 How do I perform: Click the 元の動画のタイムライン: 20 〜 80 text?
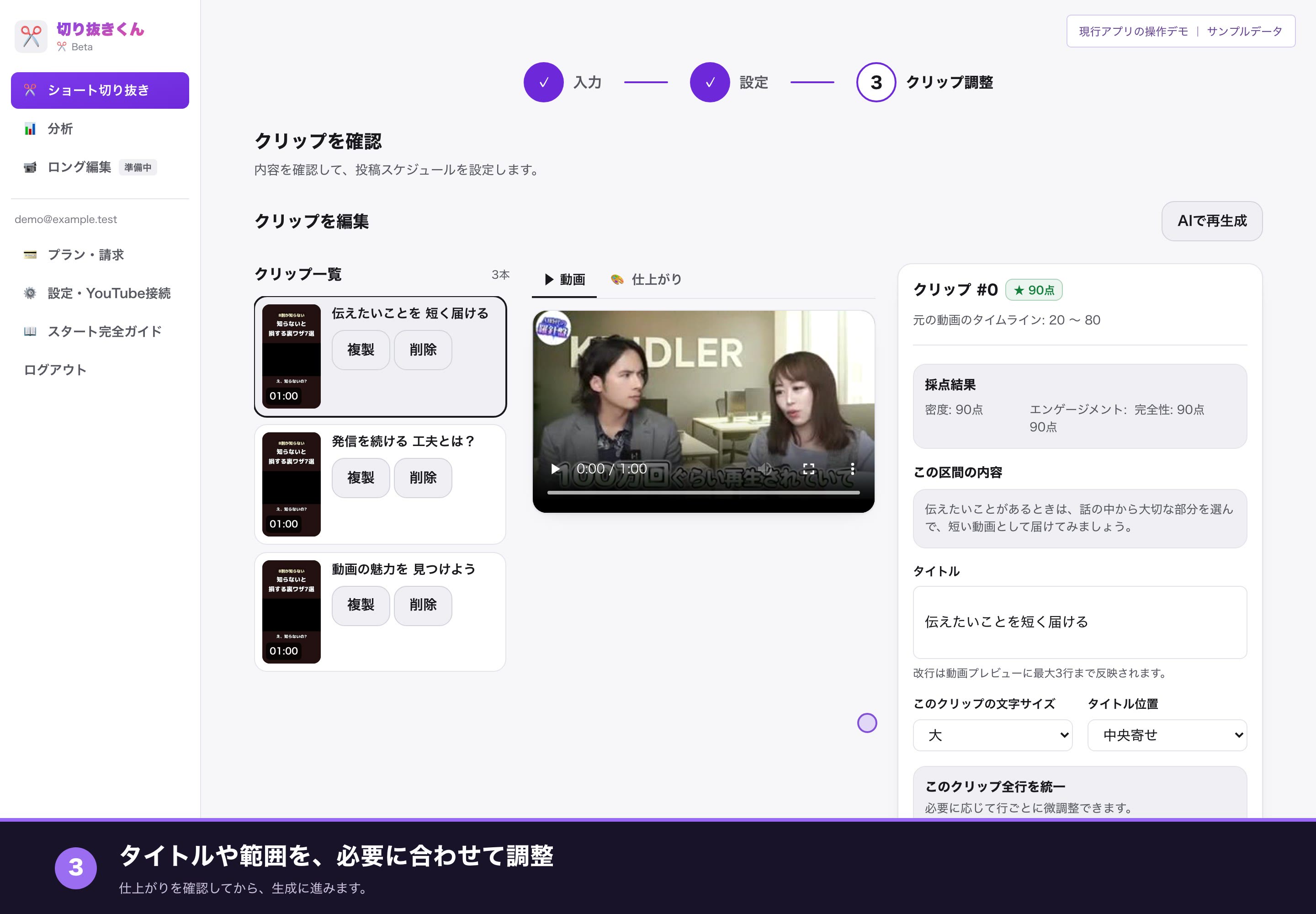(1006, 320)
